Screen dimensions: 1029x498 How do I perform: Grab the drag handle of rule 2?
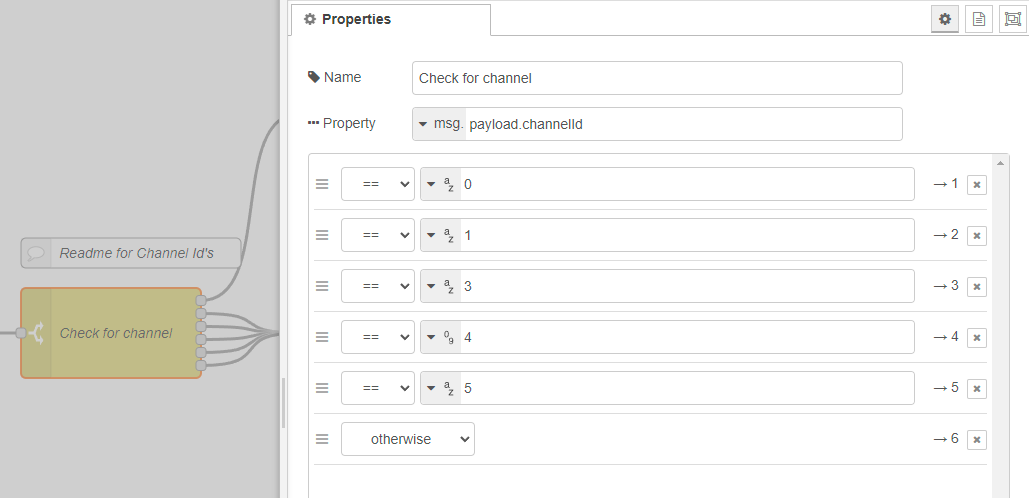click(x=322, y=235)
